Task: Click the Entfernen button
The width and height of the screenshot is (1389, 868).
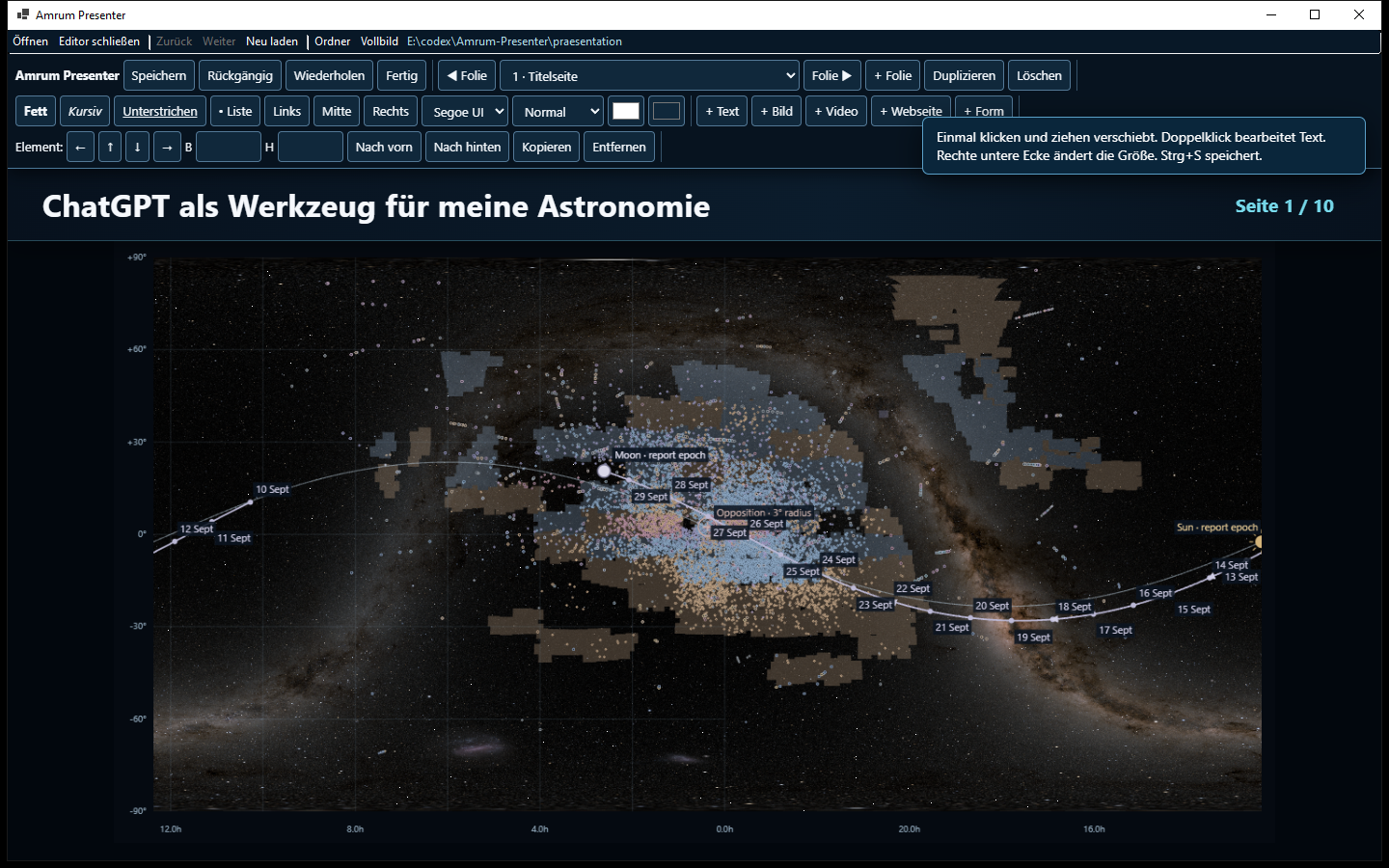Action: click(619, 148)
